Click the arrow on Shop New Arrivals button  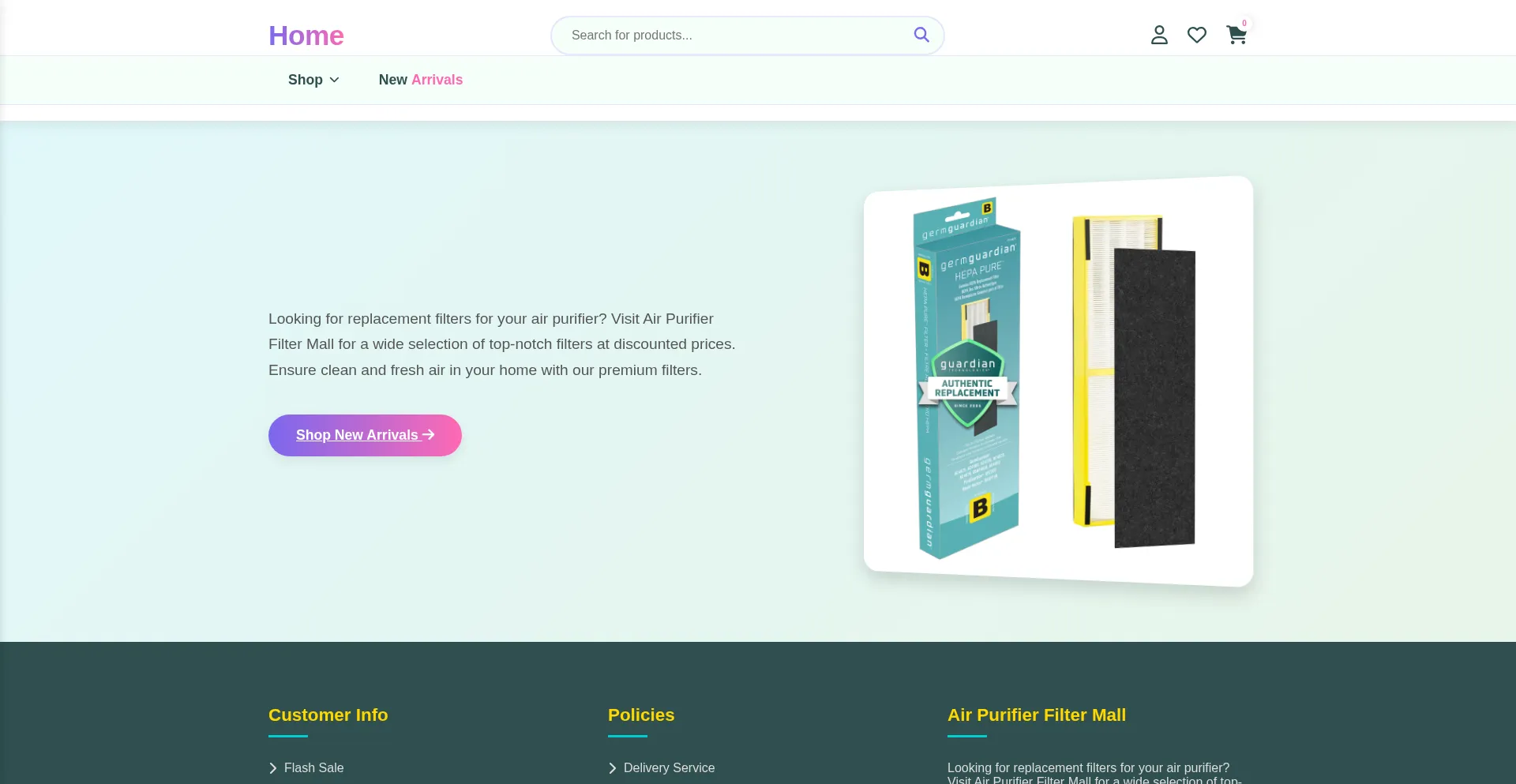click(429, 435)
